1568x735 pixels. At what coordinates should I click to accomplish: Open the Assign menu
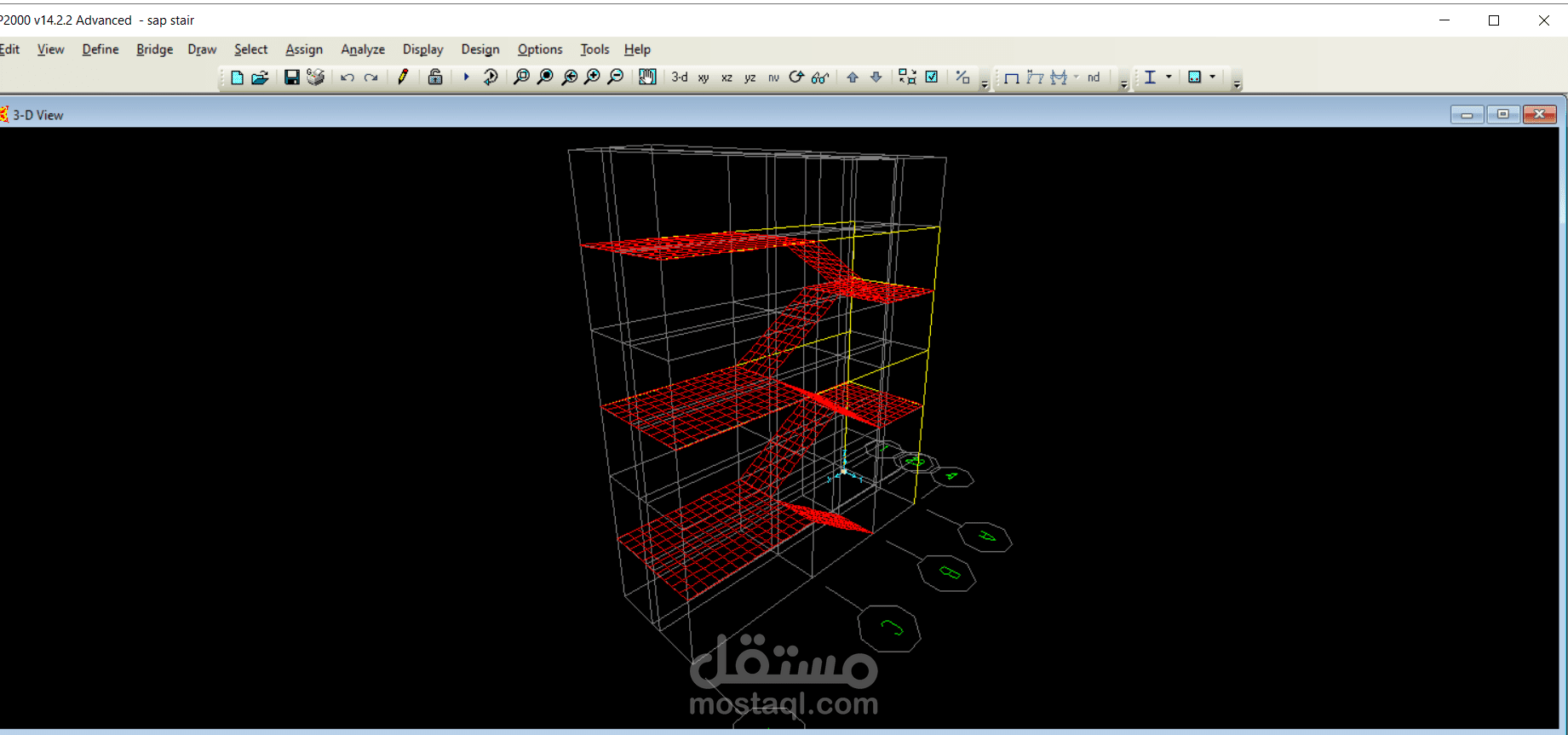(x=304, y=49)
